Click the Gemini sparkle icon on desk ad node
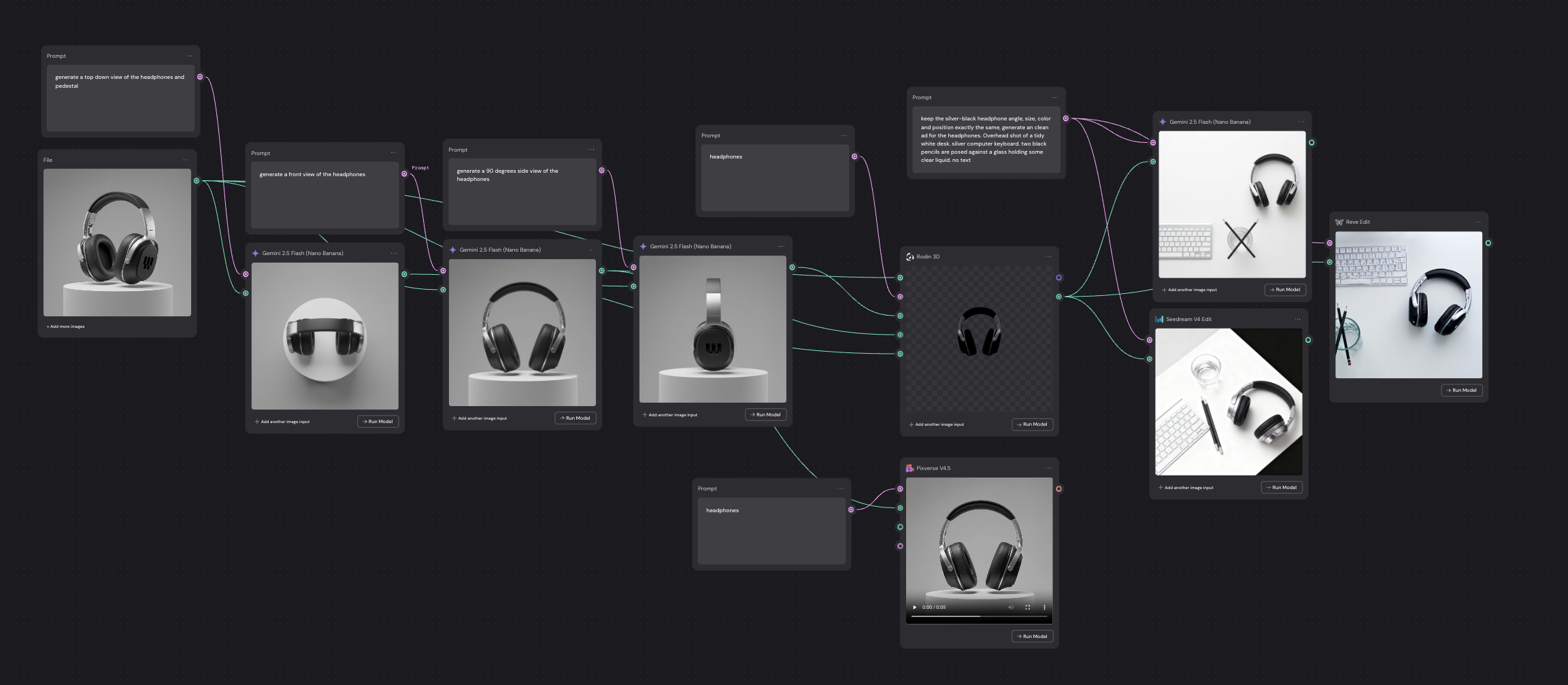 pos(1163,122)
